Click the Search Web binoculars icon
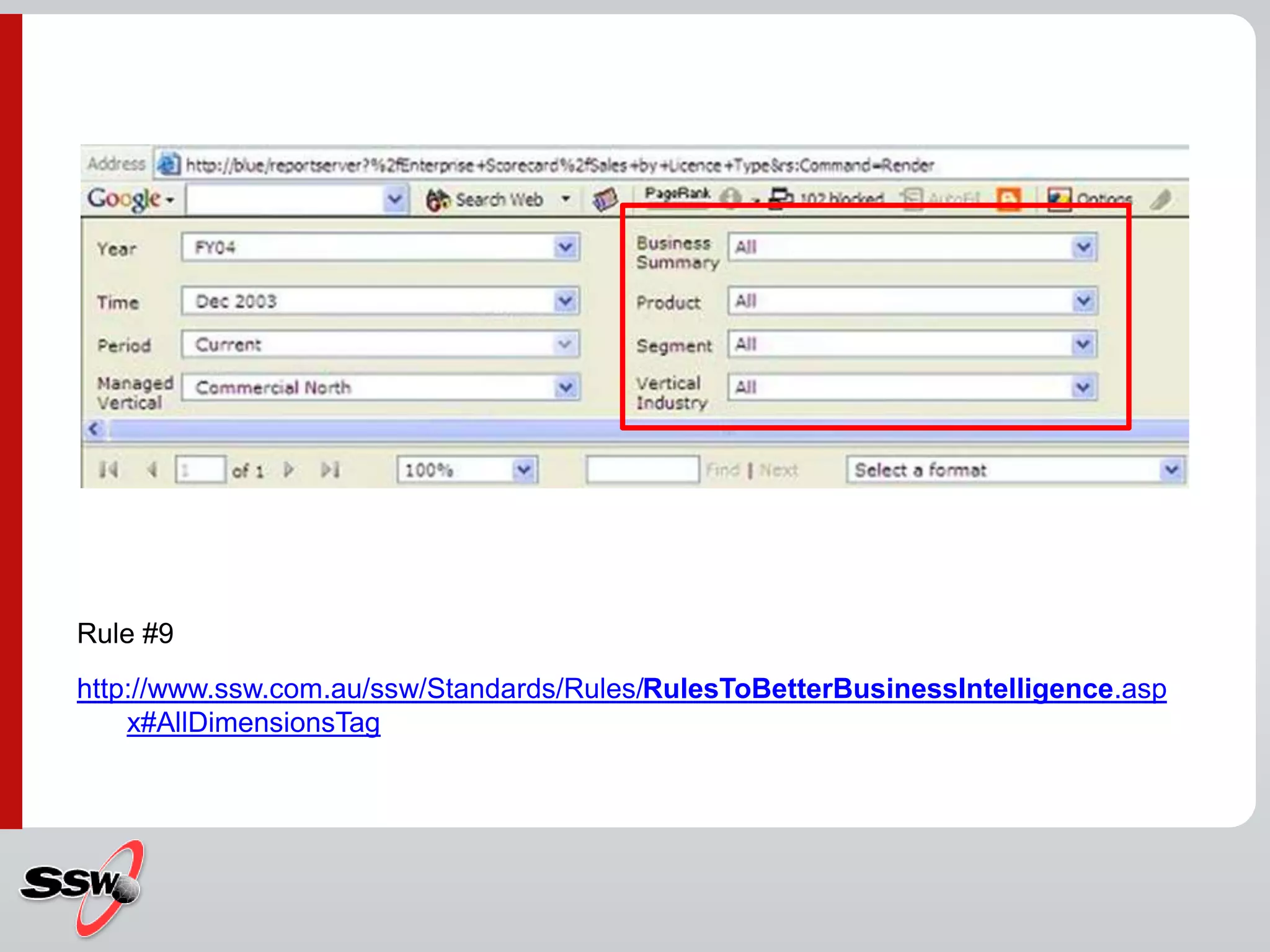 pyautogui.click(x=438, y=200)
